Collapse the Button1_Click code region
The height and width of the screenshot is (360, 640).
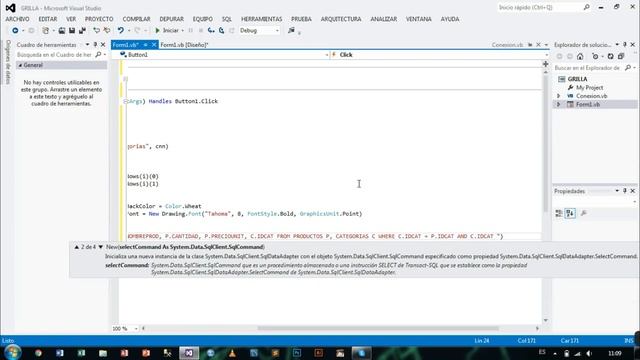click(x=126, y=101)
